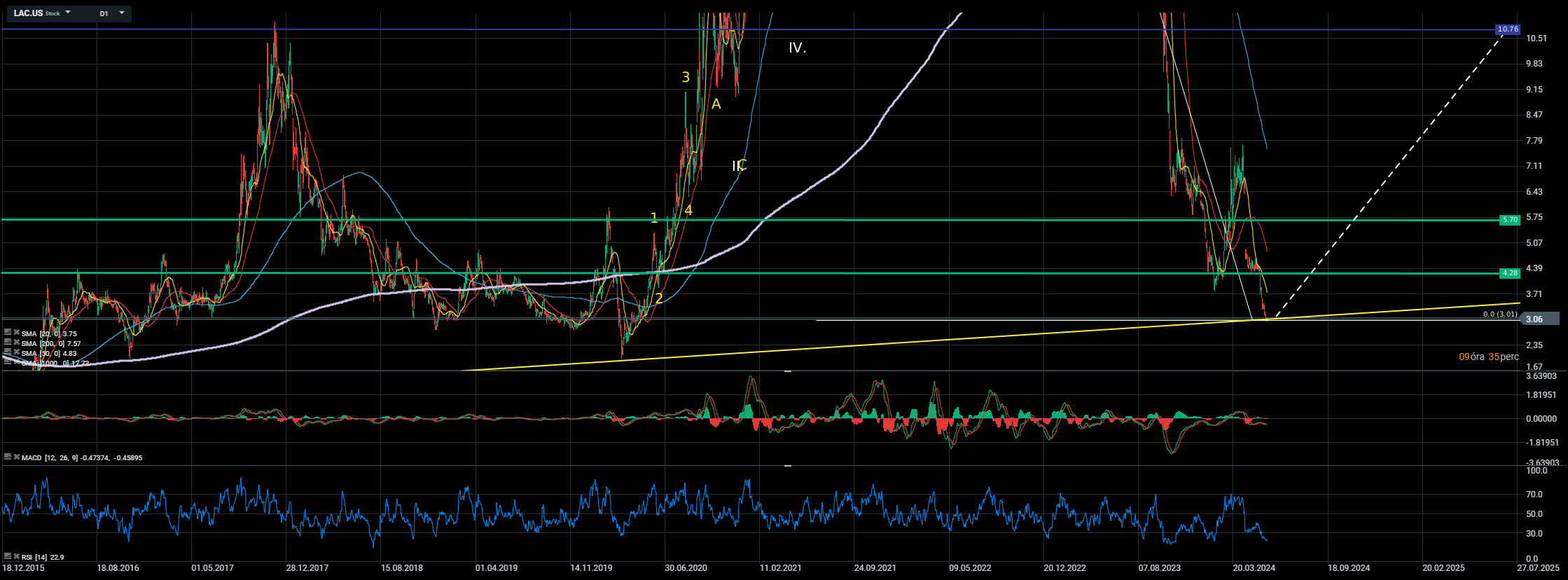Click the 'IV.' wave text annotation
The height and width of the screenshot is (580, 1568).
coord(797,48)
